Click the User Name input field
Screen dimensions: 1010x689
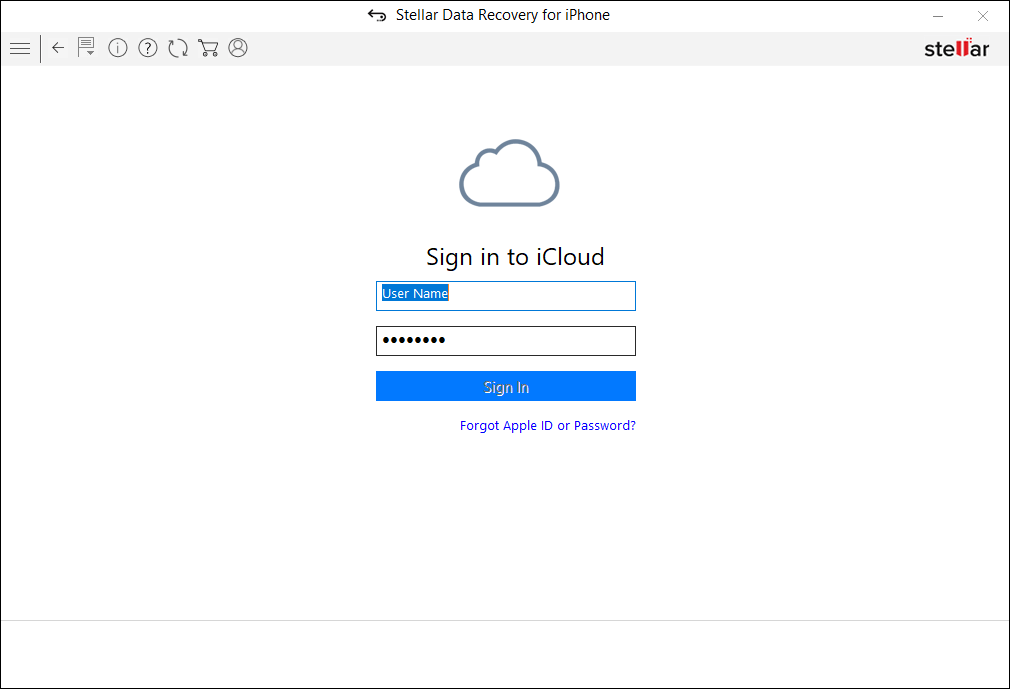[506, 296]
